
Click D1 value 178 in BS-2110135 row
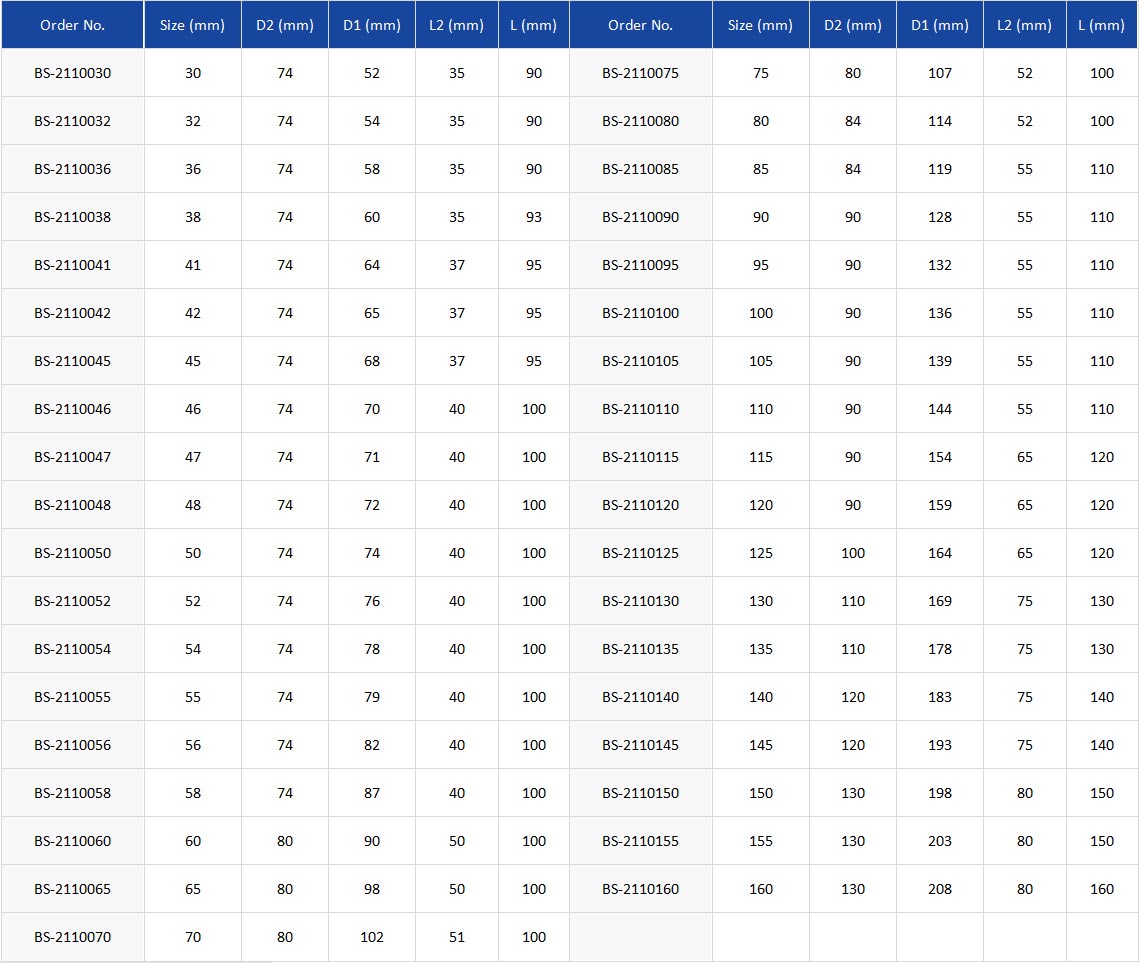click(940, 649)
